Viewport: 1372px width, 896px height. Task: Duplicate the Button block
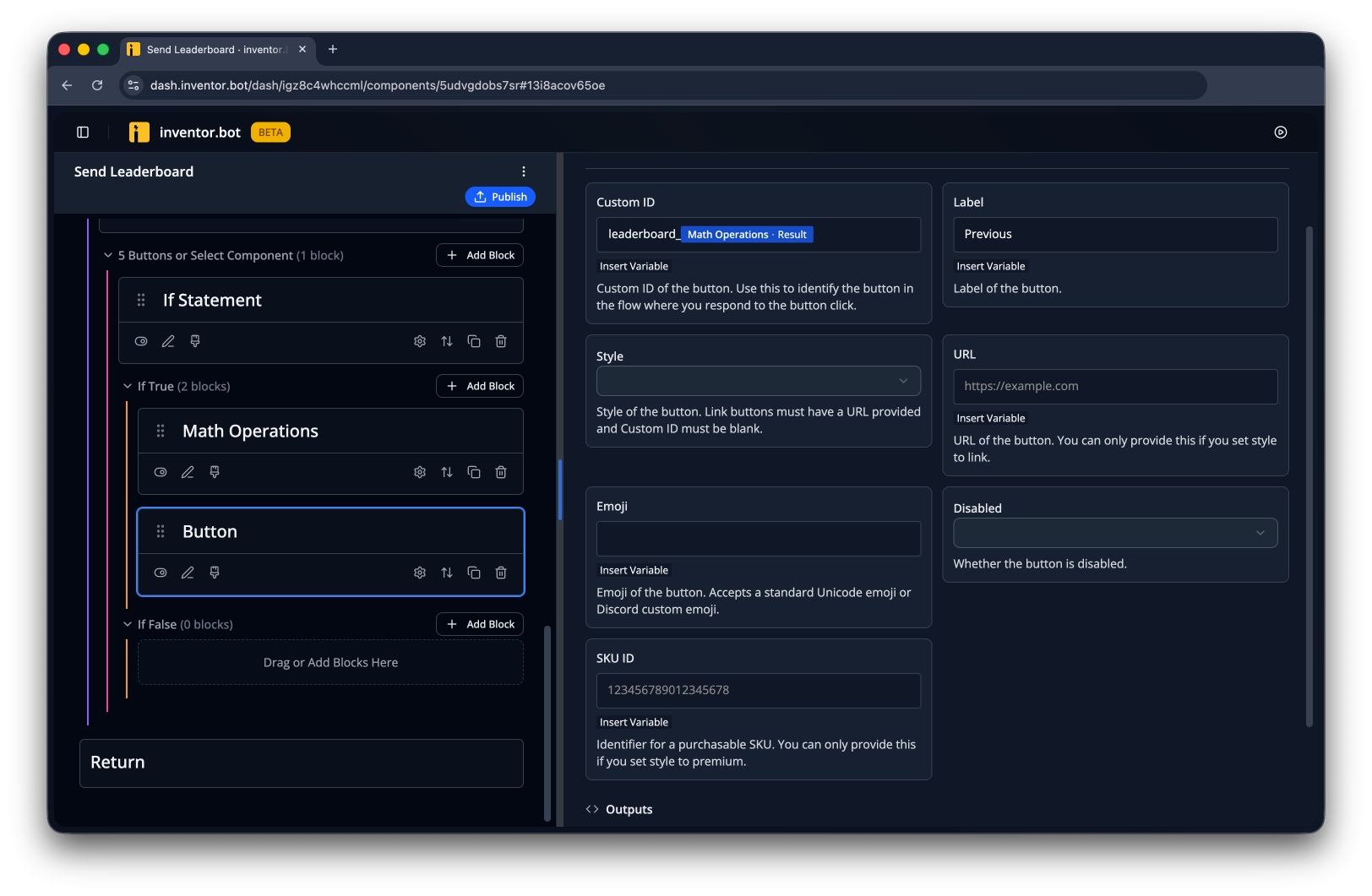pos(474,573)
